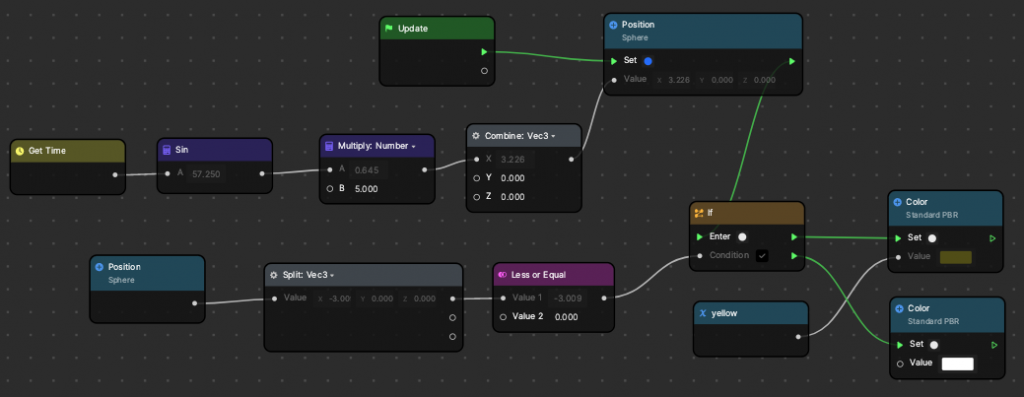The image size is (1024, 397).
Task: Click the gear icon on Split: Vec3 node
Action: click(x=274, y=275)
